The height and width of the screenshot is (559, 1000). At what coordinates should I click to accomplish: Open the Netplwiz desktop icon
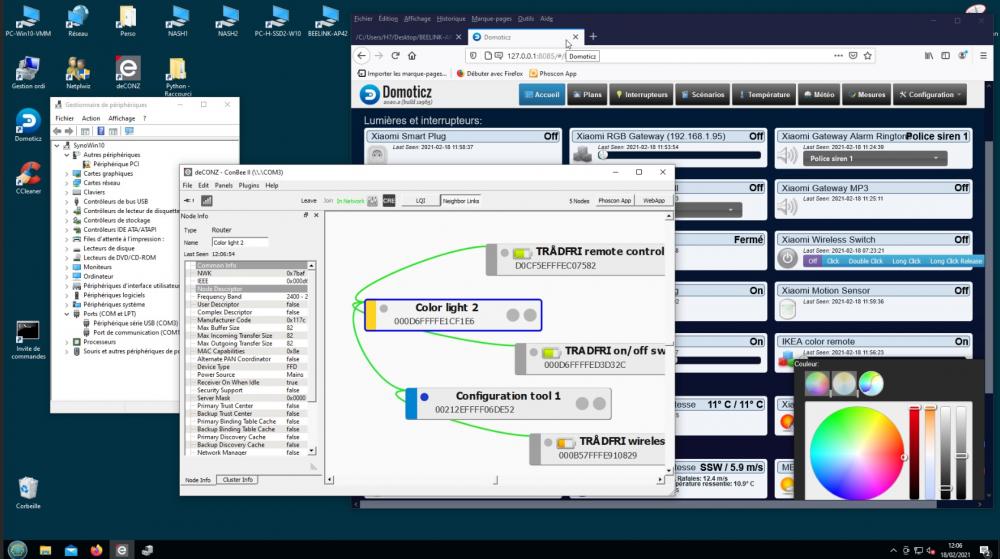78,72
